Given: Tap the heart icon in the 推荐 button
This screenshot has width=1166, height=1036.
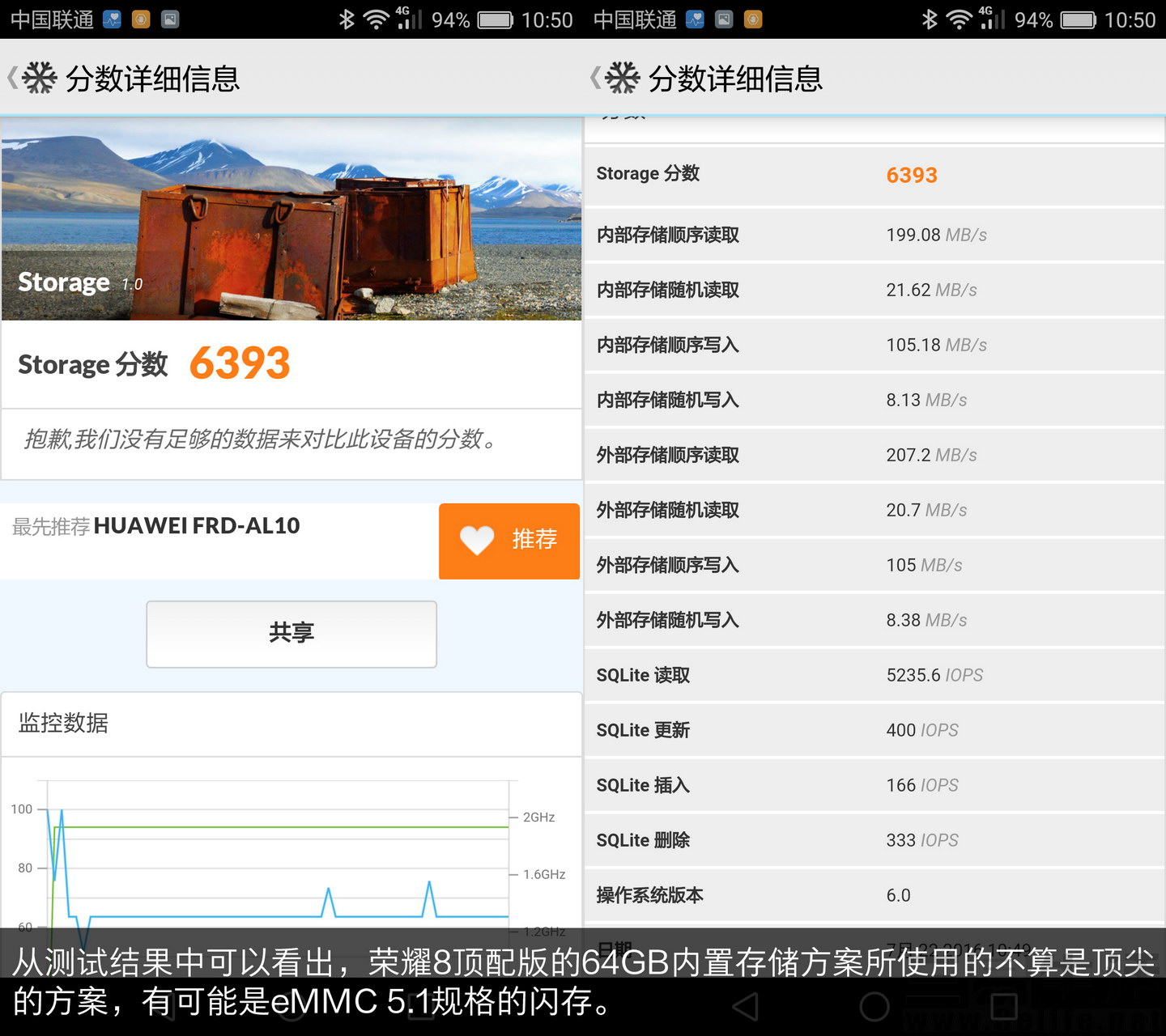Looking at the screenshot, I should coord(477,540).
